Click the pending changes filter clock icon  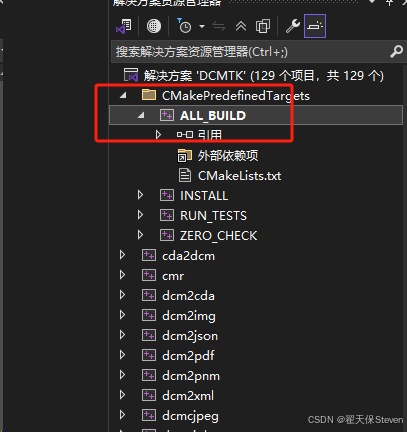click(x=184, y=26)
